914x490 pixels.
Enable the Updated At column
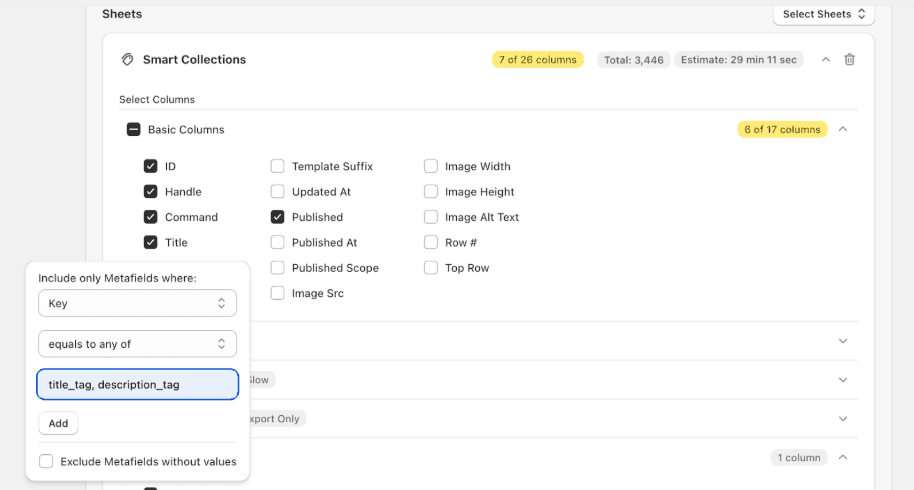click(x=277, y=192)
